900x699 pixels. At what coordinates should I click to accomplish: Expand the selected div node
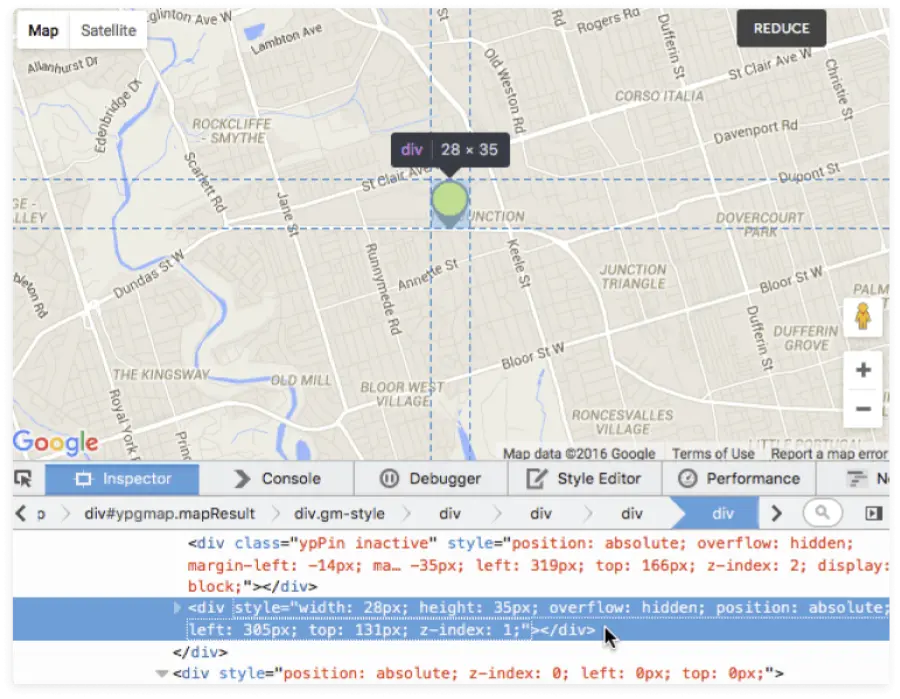click(177, 607)
